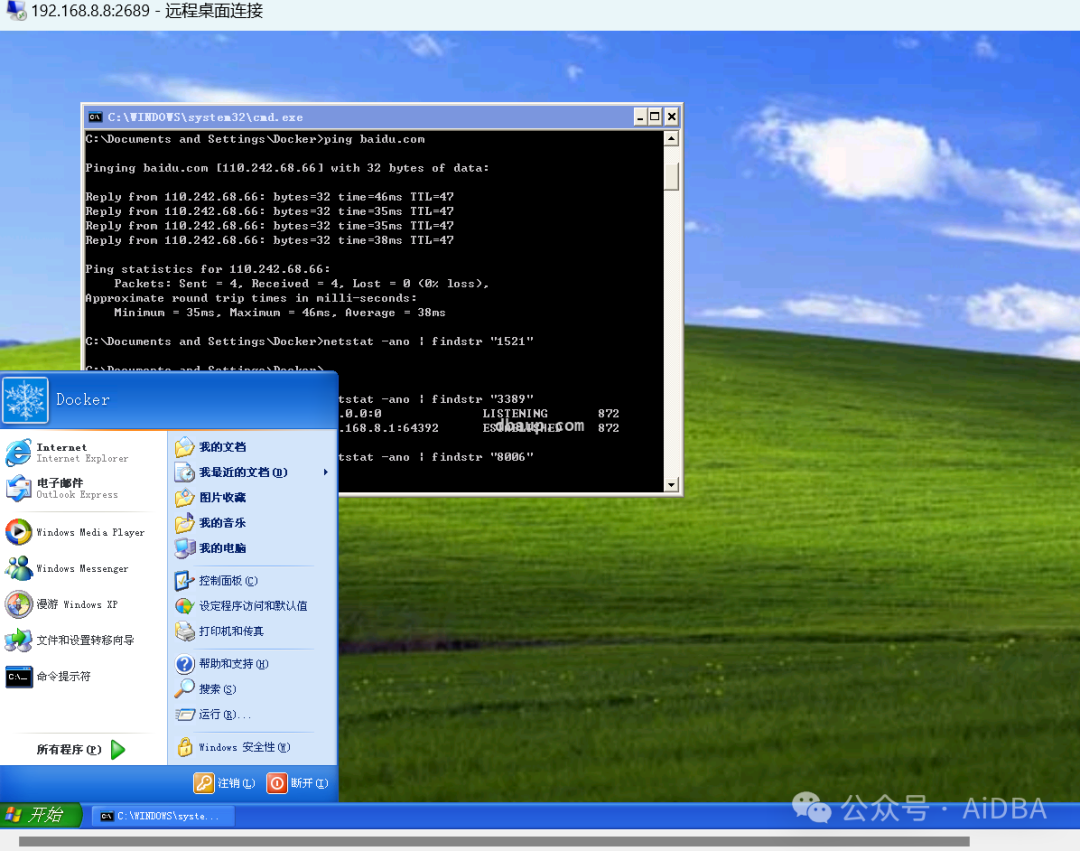
Task: Click the findstr "8006" command line
Action: coord(436,457)
